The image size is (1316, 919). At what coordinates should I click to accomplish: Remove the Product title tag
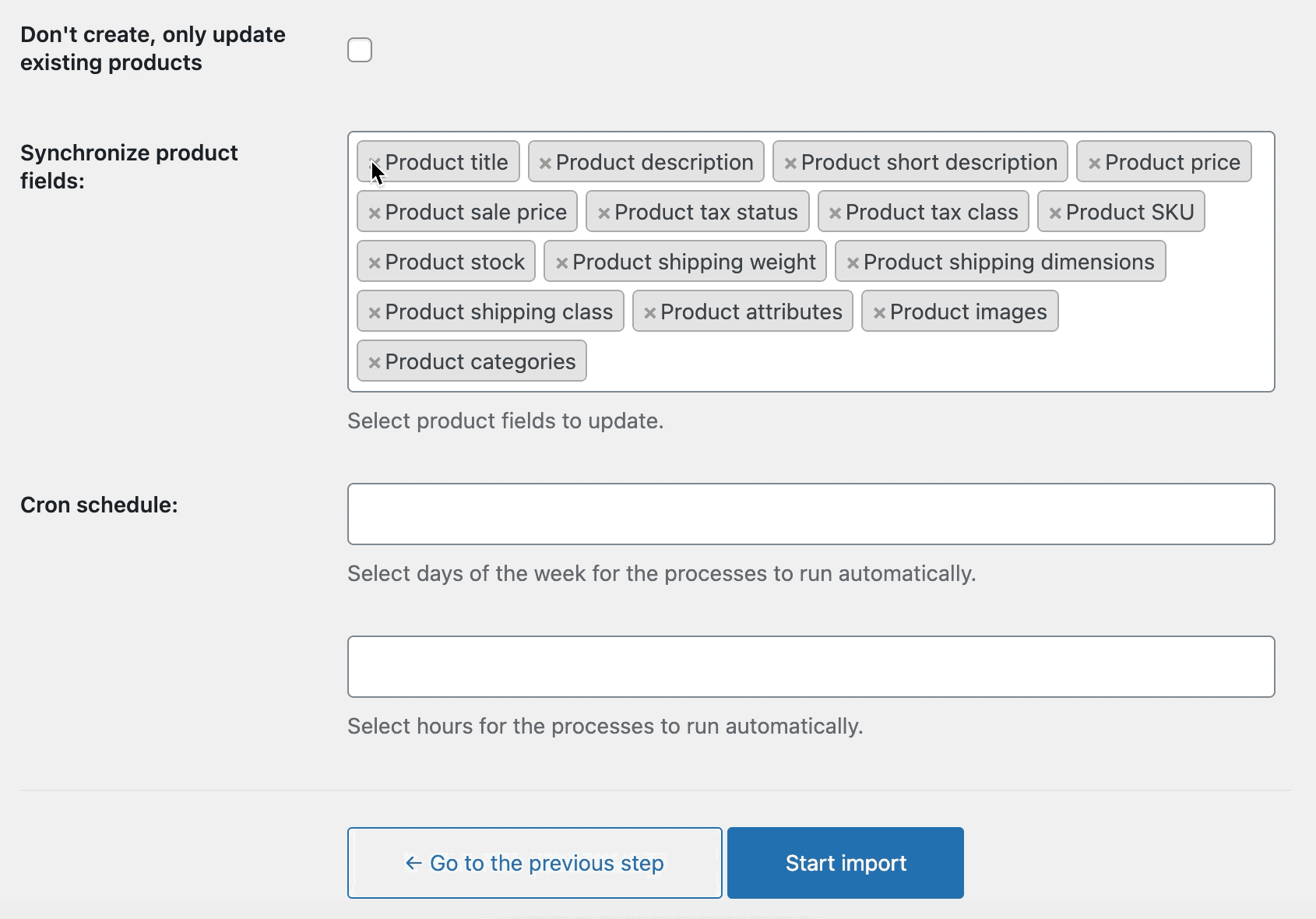(375, 164)
